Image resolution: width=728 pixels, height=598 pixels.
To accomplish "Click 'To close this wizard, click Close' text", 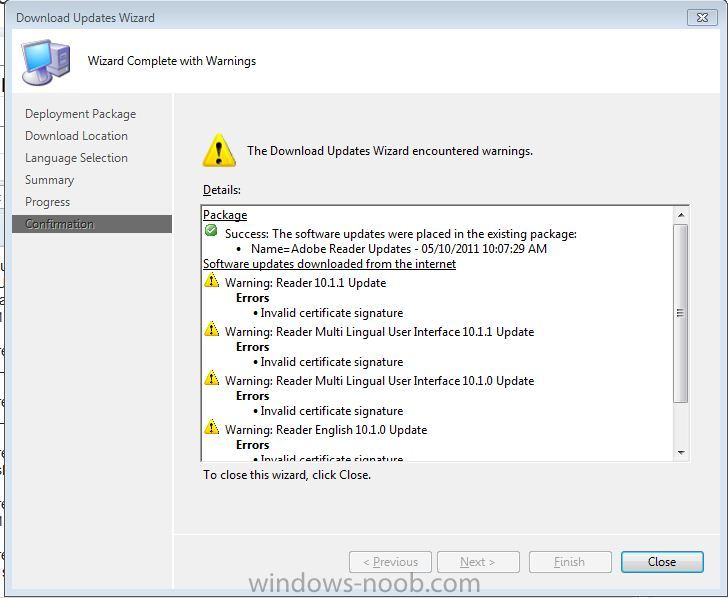I will coord(287,475).
